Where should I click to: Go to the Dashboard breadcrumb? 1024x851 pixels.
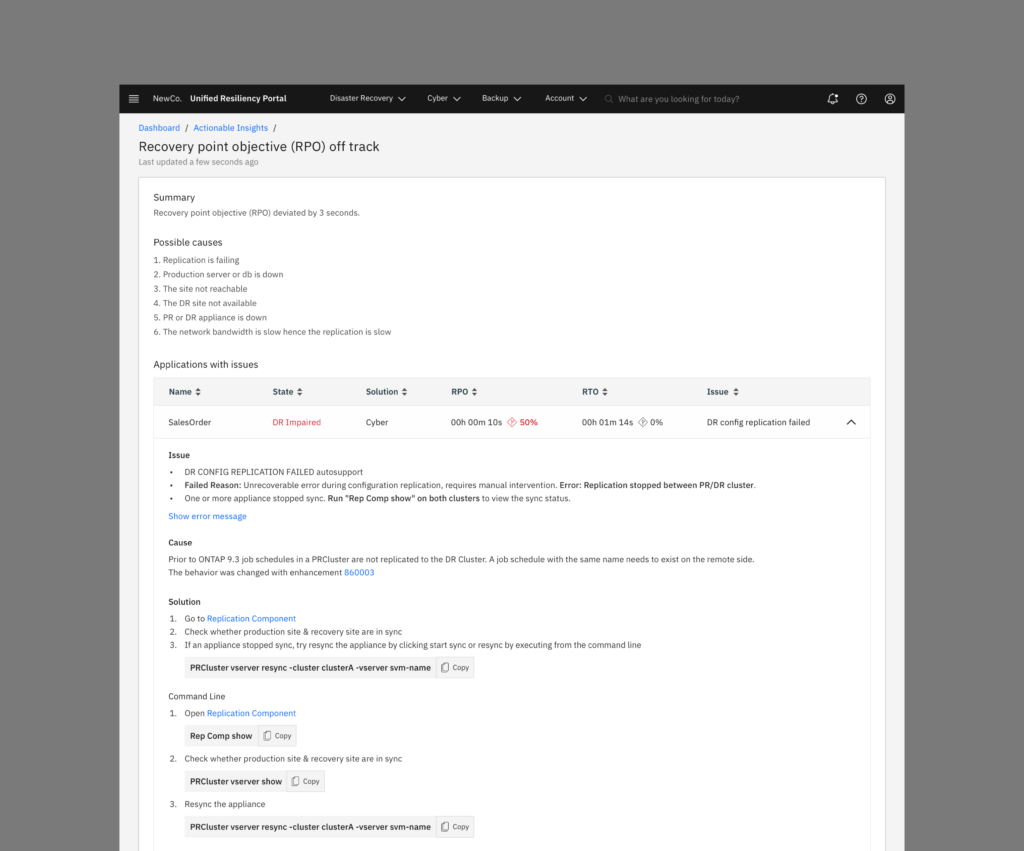pos(159,128)
